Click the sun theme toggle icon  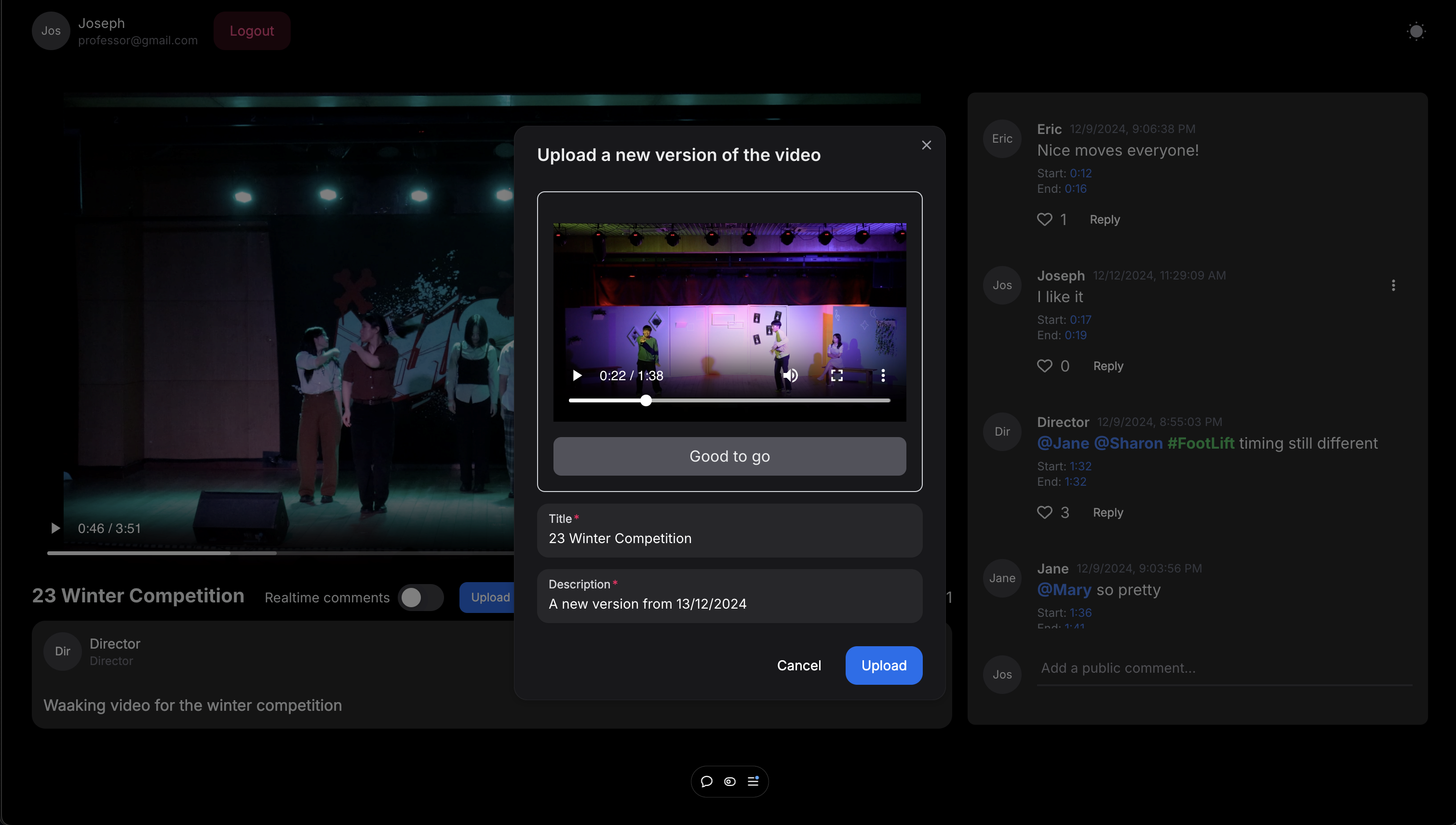pyautogui.click(x=1416, y=31)
